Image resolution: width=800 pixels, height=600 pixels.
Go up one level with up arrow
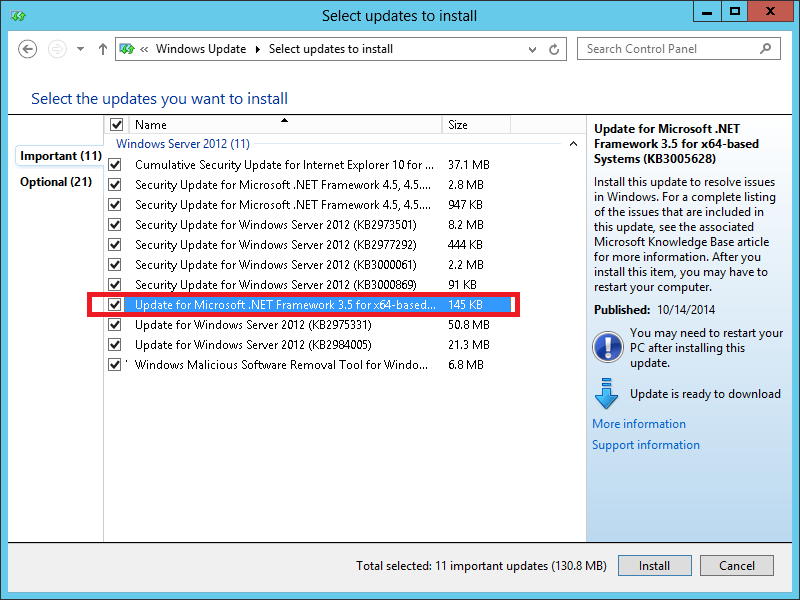(103, 49)
